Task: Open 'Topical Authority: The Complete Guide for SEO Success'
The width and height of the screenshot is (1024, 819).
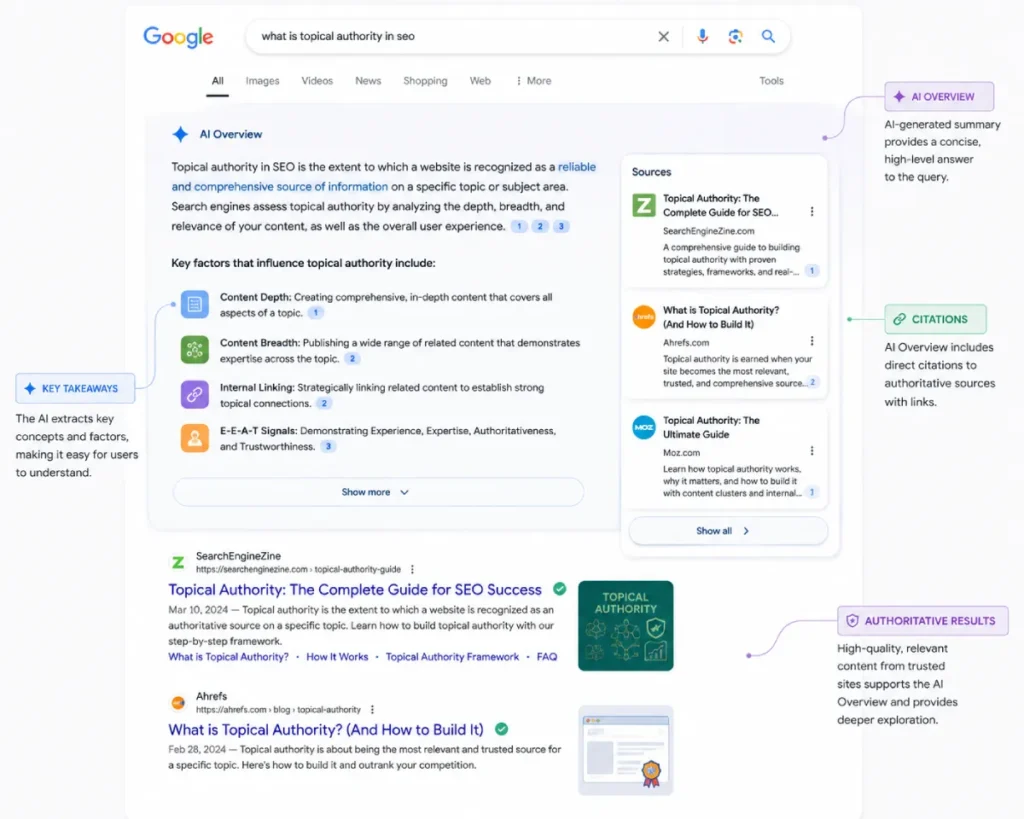Action: pyautogui.click(x=355, y=590)
